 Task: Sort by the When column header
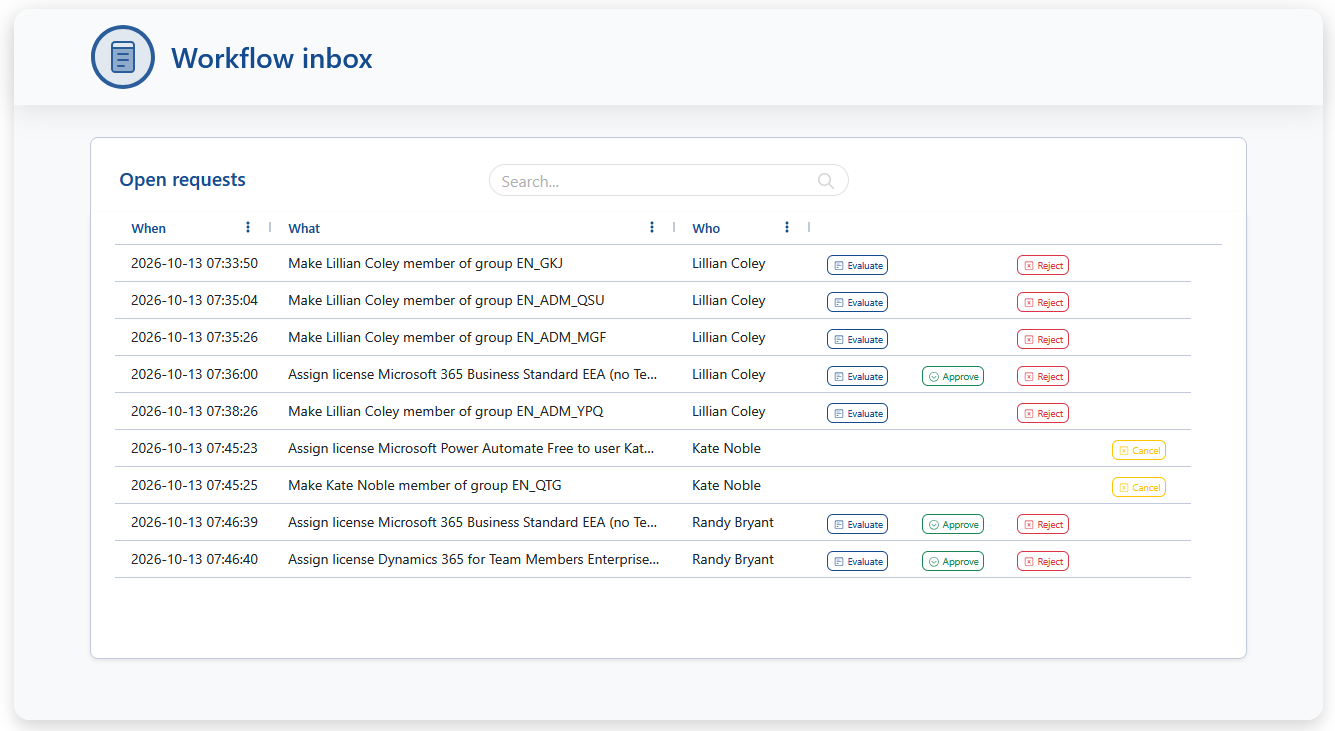click(x=149, y=228)
